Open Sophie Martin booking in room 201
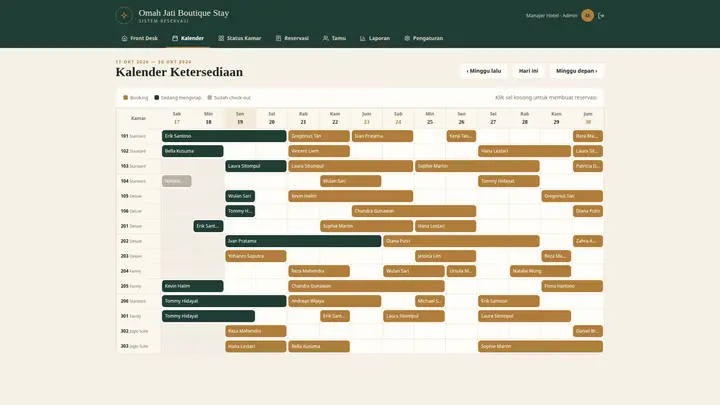720x405 pixels. pyautogui.click(x=366, y=226)
